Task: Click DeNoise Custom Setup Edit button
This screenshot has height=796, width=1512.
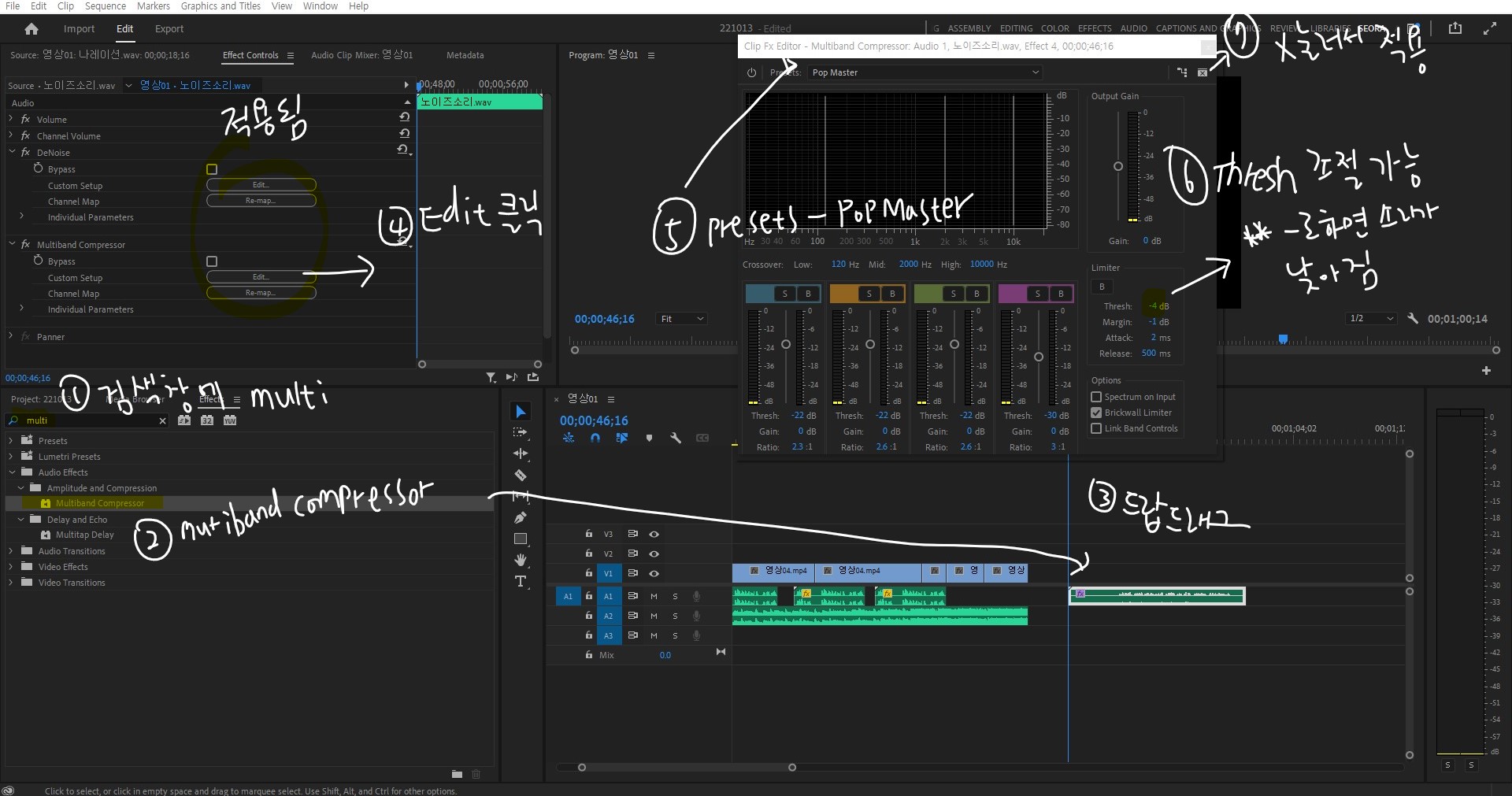Action: pyautogui.click(x=261, y=185)
